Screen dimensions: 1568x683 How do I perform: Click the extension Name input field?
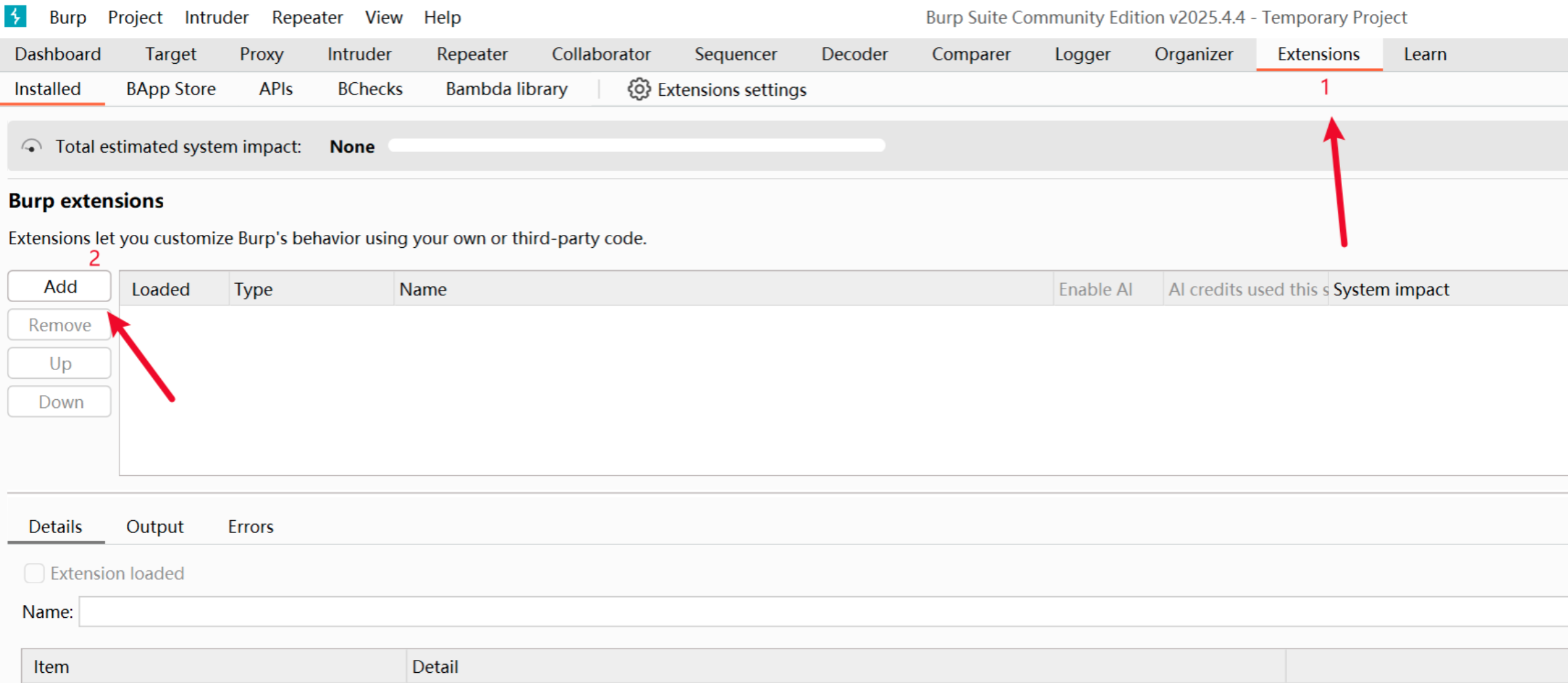(823, 612)
